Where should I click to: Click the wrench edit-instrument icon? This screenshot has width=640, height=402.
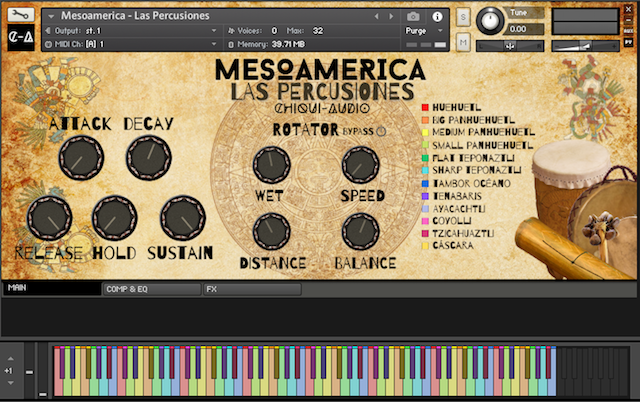pyautogui.click(x=19, y=16)
